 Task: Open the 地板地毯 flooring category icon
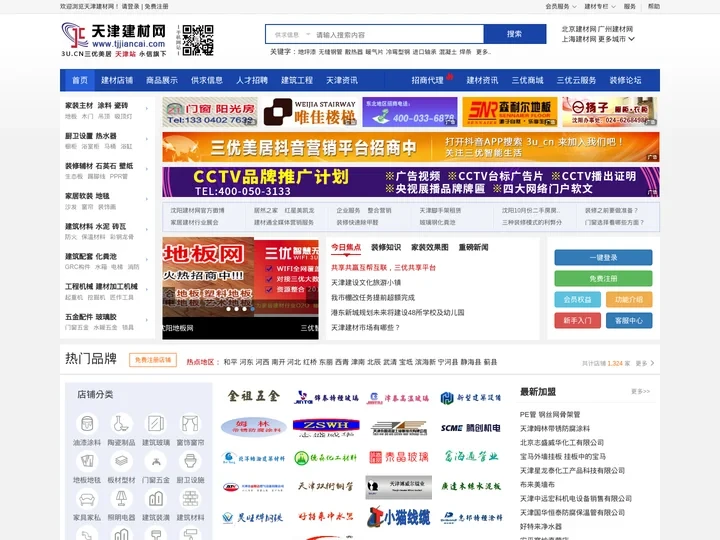pyautogui.click(x=87, y=461)
